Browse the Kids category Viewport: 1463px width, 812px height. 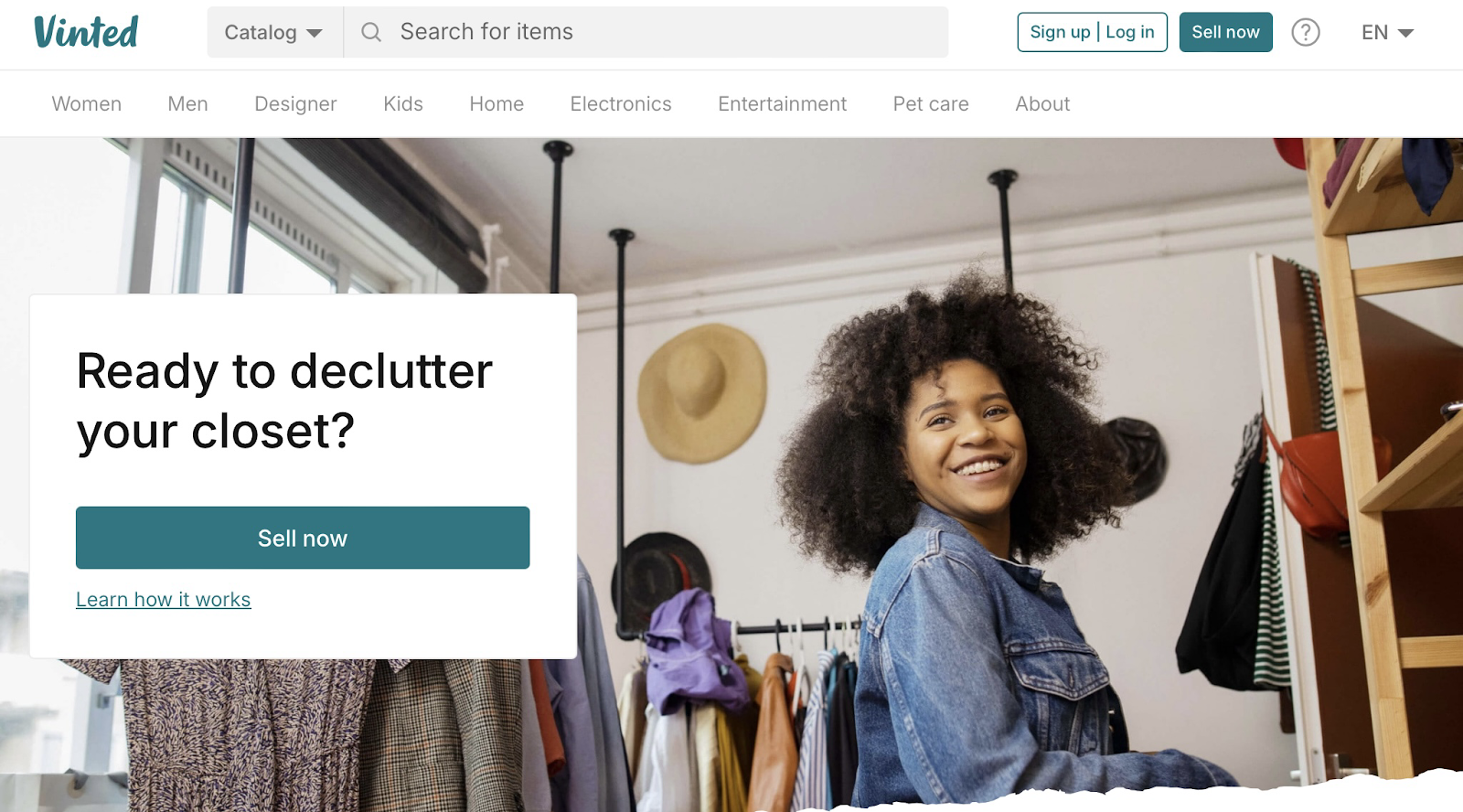tap(403, 104)
